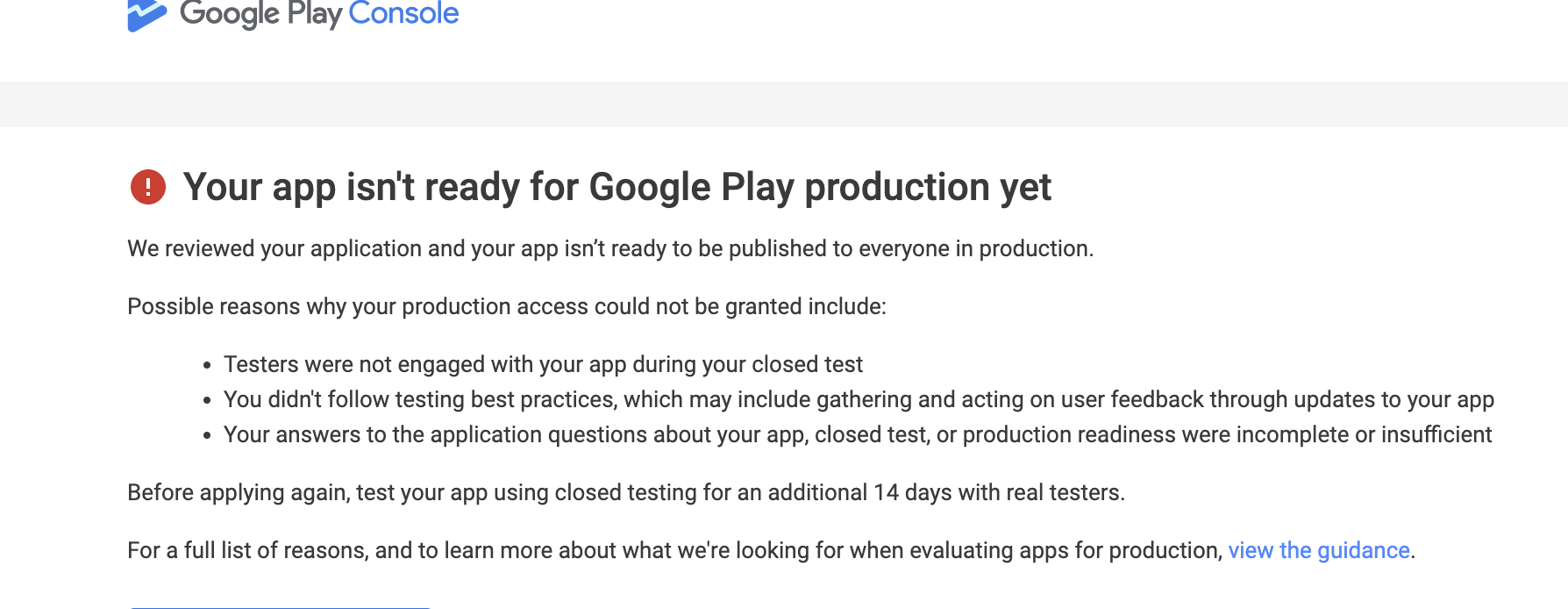Click the bullet 'Testers were not engaged with your app'
This screenshot has height=609, width=1568.
coord(543,364)
